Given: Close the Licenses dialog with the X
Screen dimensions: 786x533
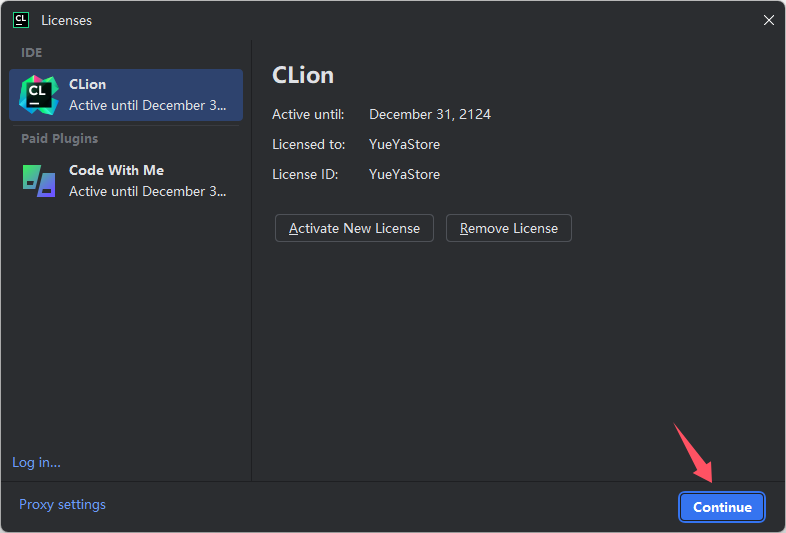Looking at the screenshot, I should tap(768, 20).
